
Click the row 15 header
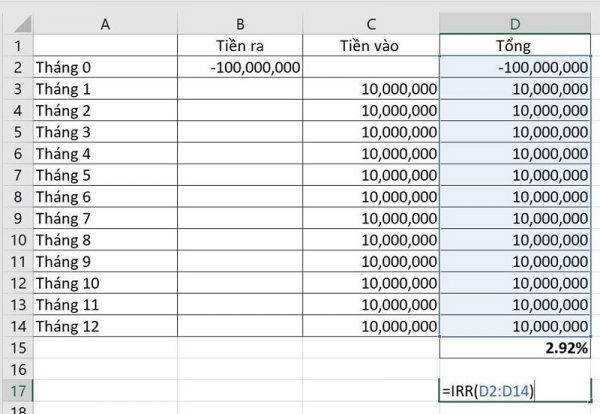coord(16,347)
